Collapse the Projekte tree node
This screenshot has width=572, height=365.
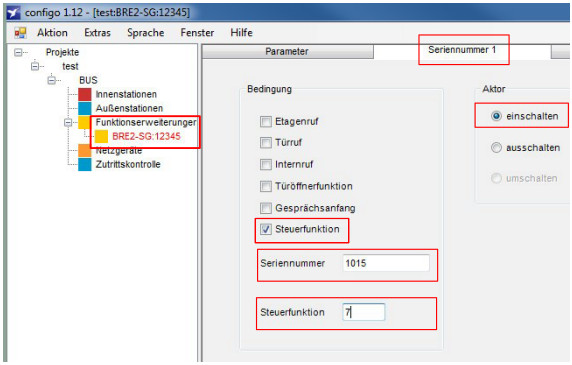tap(18, 53)
